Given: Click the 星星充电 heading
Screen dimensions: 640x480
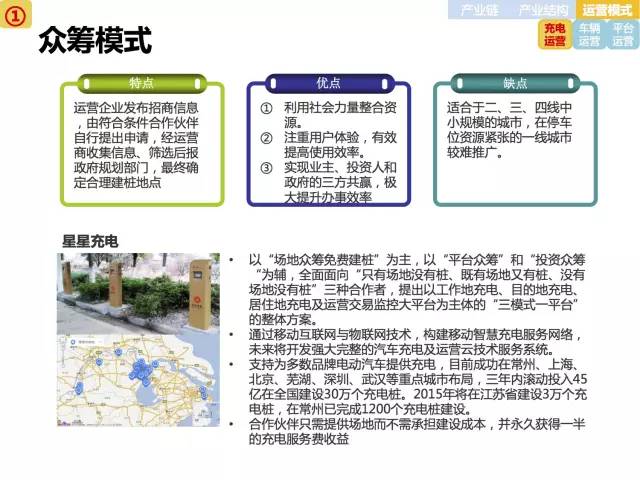Looking at the screenshot, I should [90, 241].
